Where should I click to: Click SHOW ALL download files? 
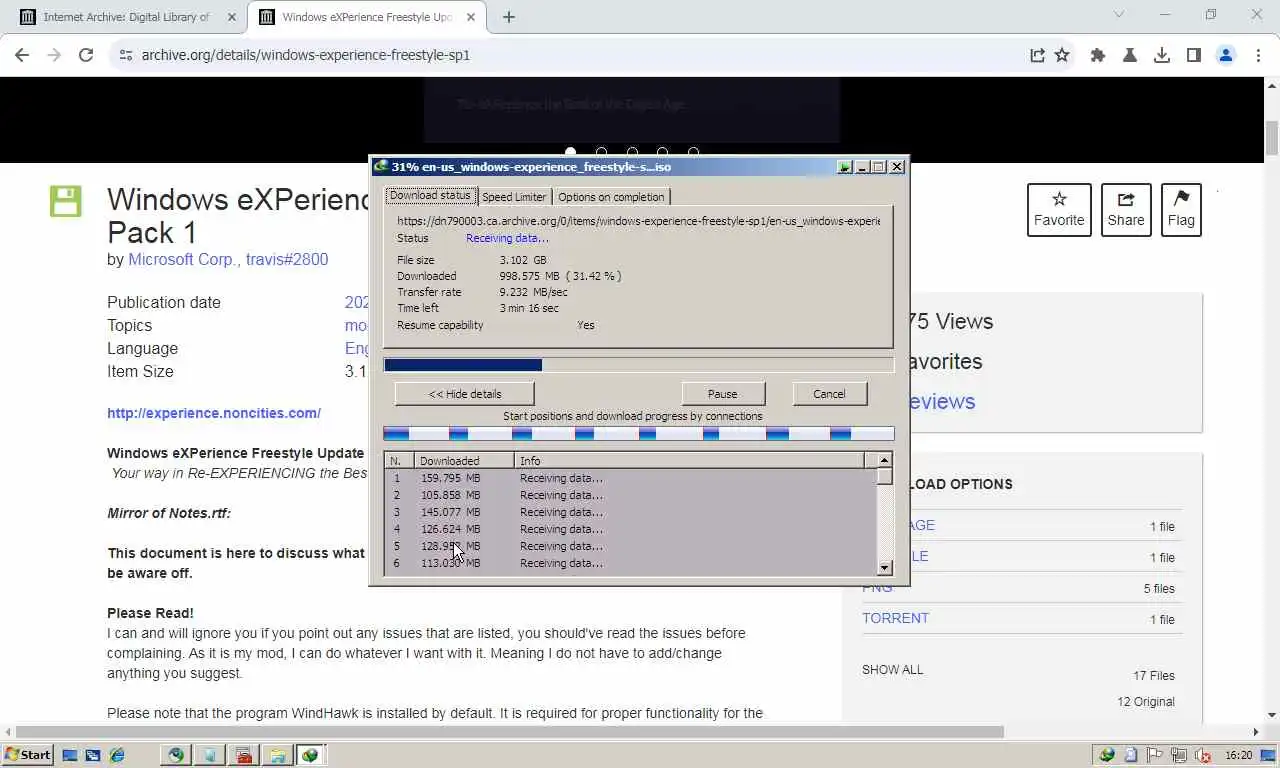click(x=892, y=670)
